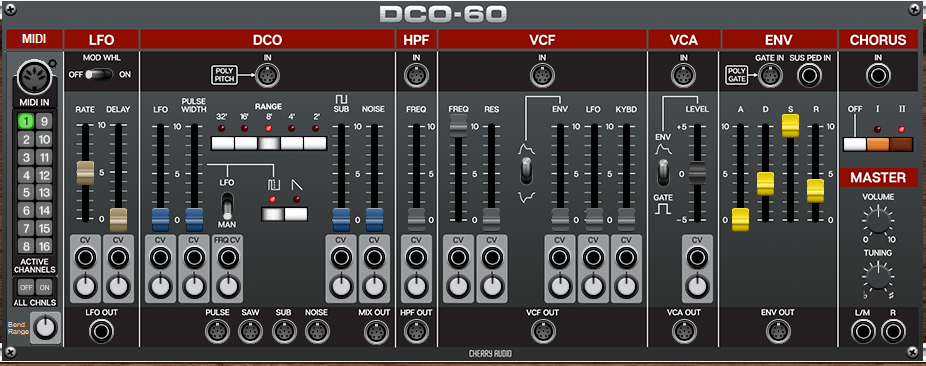This screenshot has width=926, height=366.
Task: Click the ALL CHNLS OFF button
Action: coord(25,287)
